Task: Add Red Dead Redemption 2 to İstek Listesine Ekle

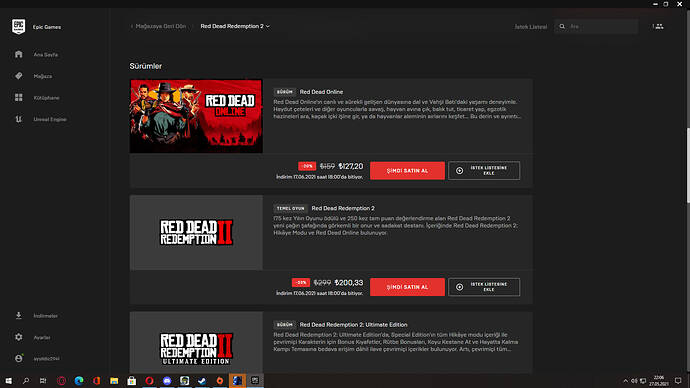Action: click(x=484, y=287)
